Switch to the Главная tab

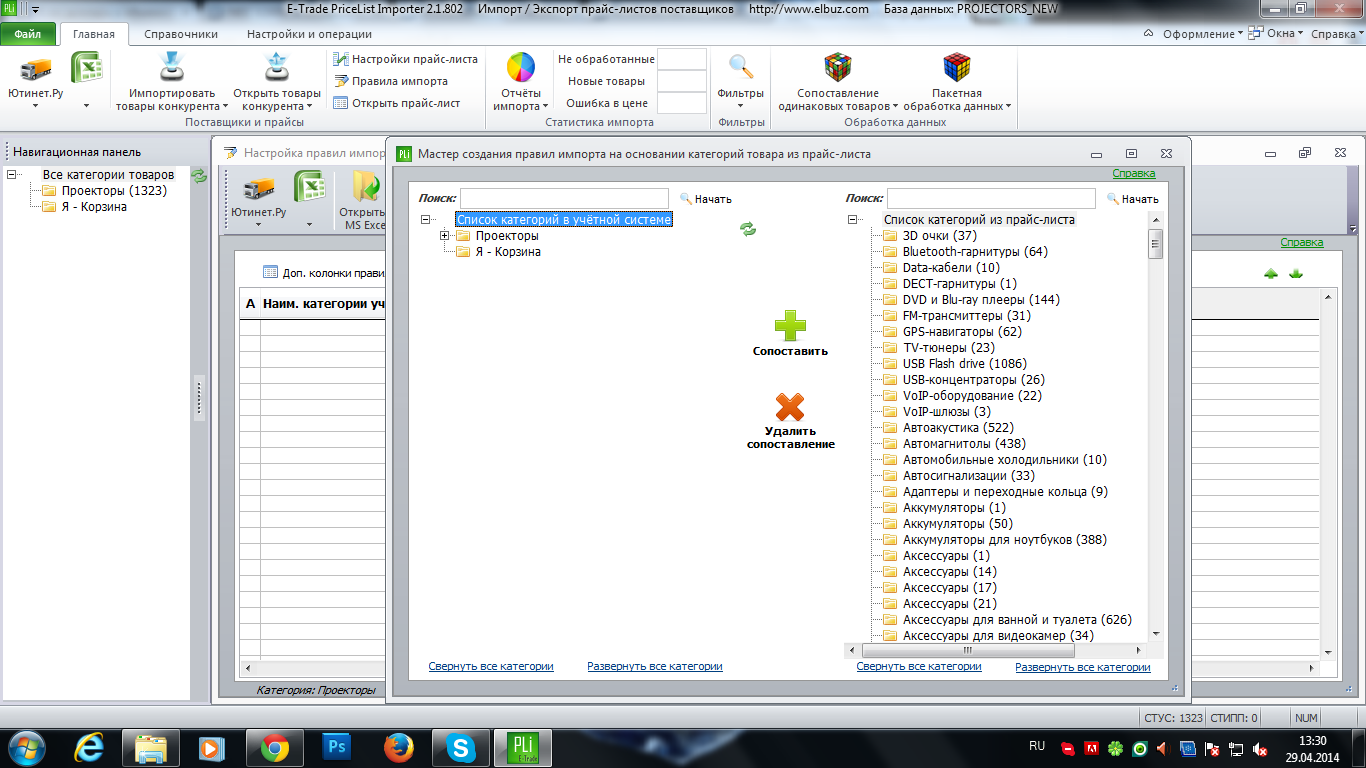[x=94, y=34]
